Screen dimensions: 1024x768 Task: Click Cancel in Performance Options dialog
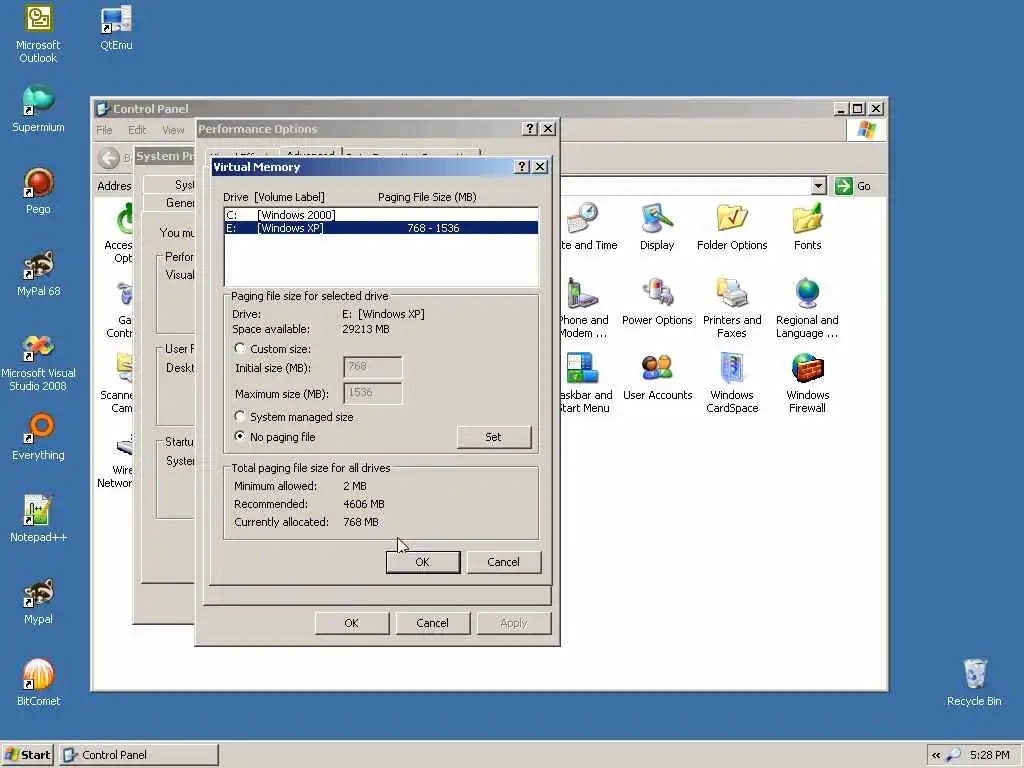point(432,623)
